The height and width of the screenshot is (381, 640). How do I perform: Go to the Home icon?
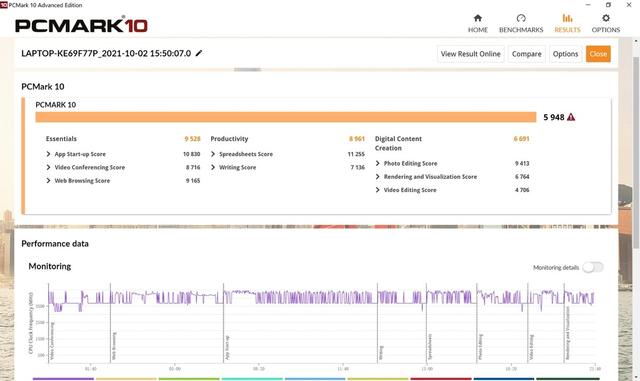click(478, 18)
